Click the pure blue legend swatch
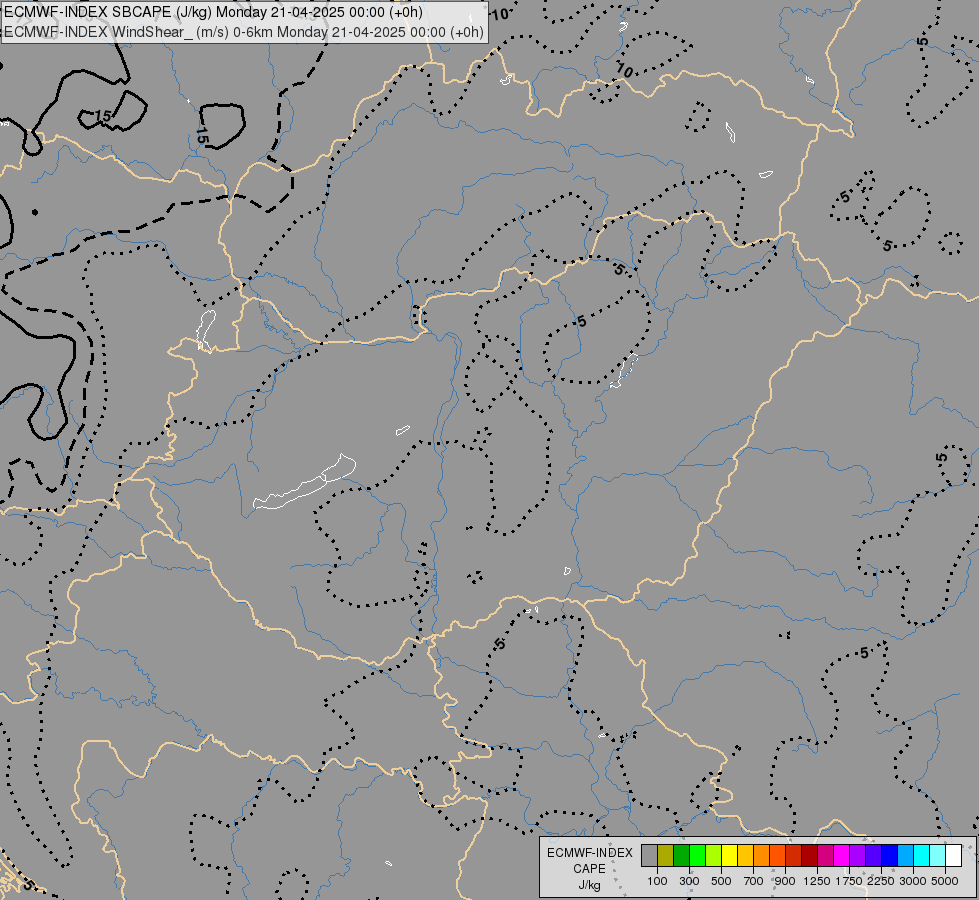Screen dimensions: 979x900 tap(890, 855)
